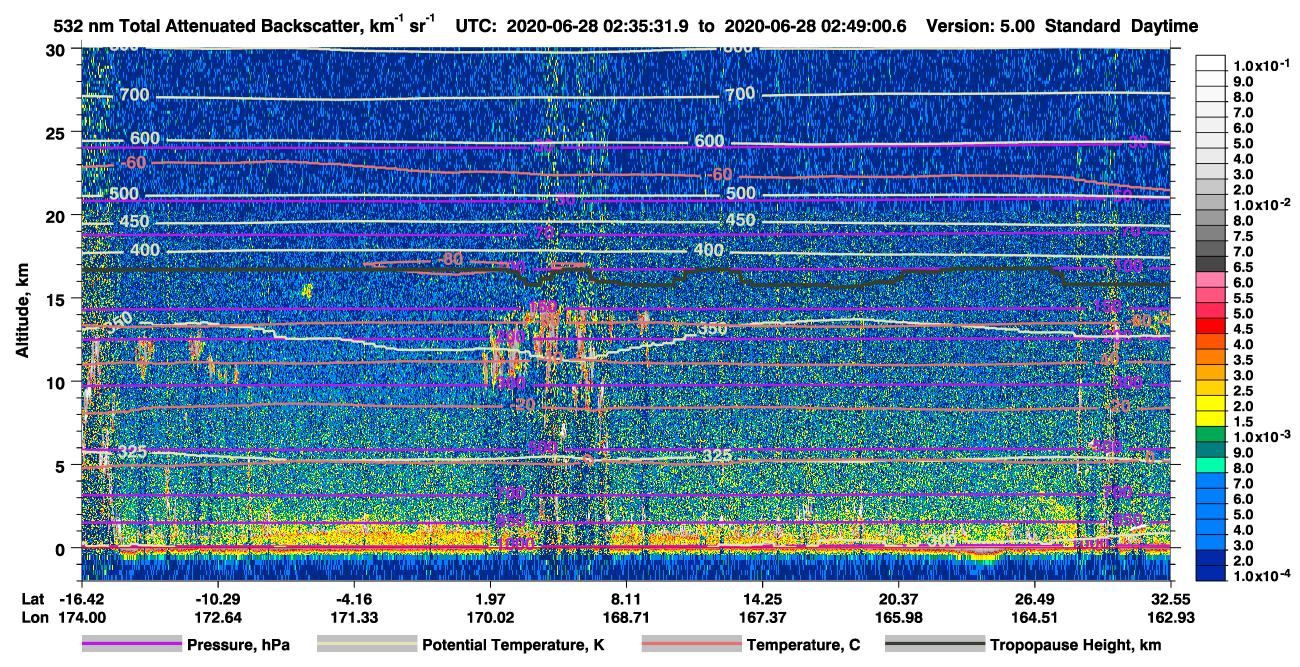Click the red 4.5 colorbar cell
The width and height of the screenshot is (1300, 667).
click(1210, 328)
